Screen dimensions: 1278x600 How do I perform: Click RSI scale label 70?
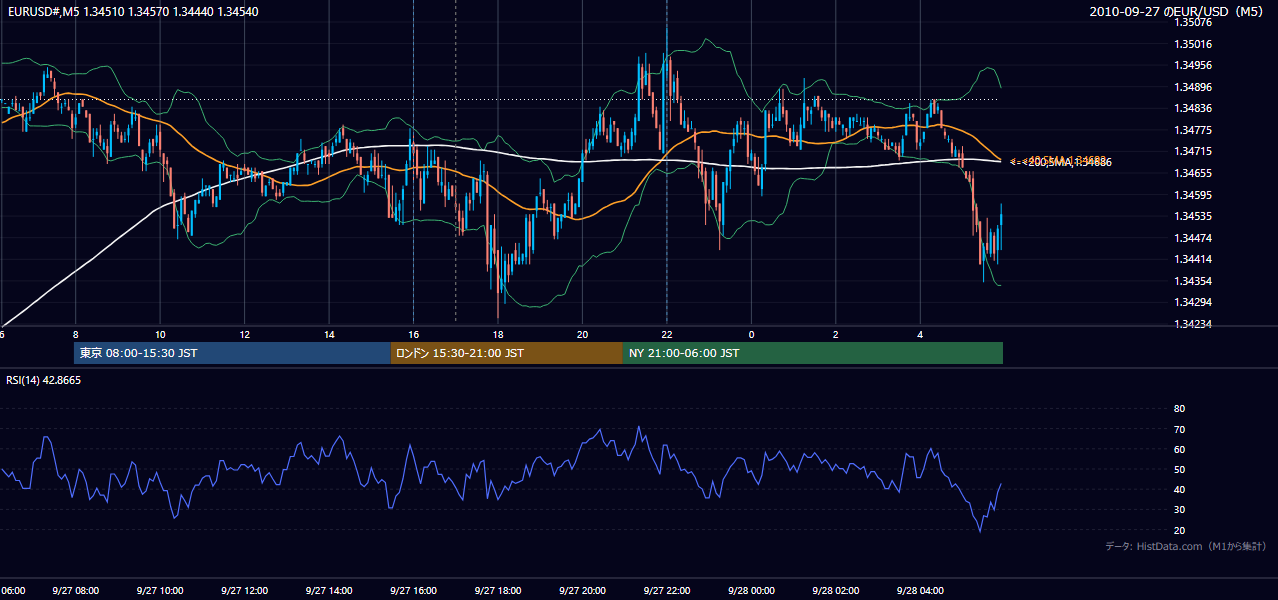[x=1179, y=430]
